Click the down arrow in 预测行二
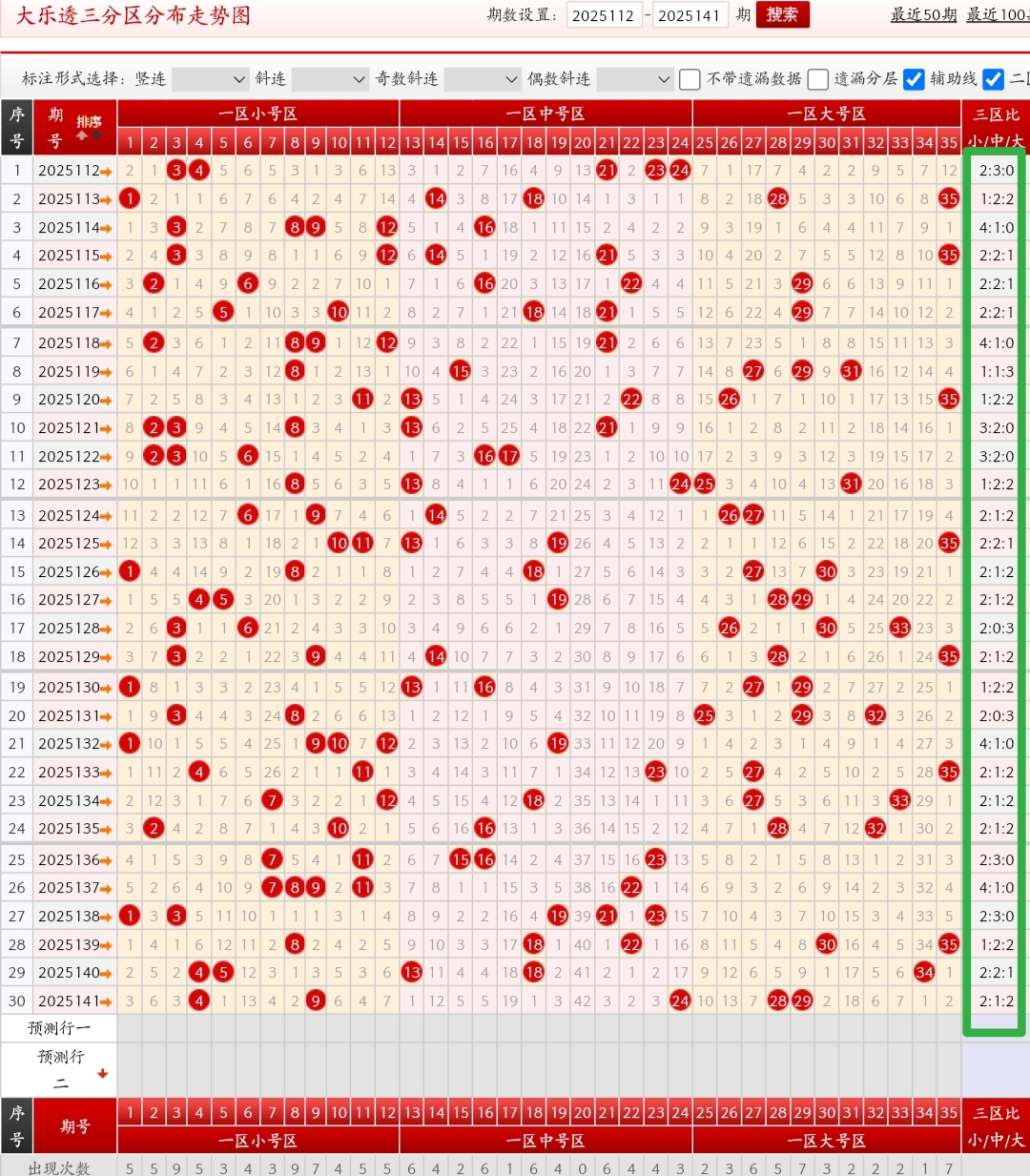The image size is (1030, 1176). 102,1073
